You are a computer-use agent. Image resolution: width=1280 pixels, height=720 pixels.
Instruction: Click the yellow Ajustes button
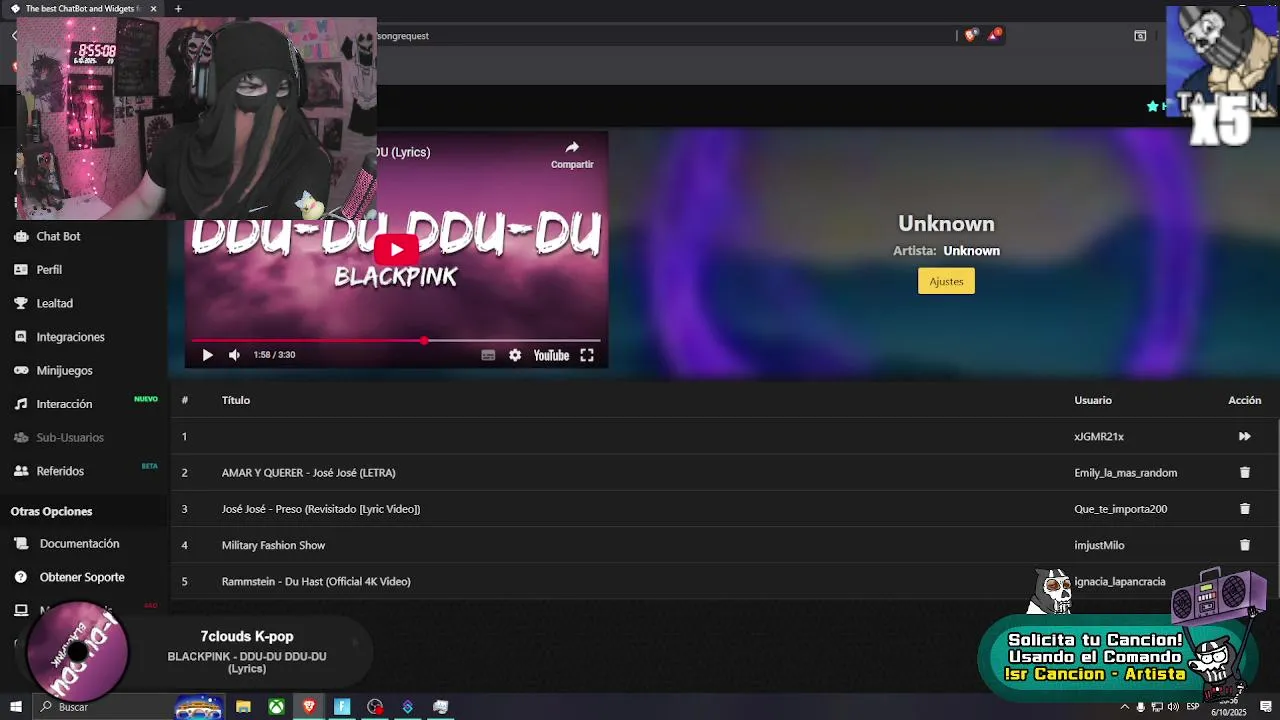[x=946, y=281]
